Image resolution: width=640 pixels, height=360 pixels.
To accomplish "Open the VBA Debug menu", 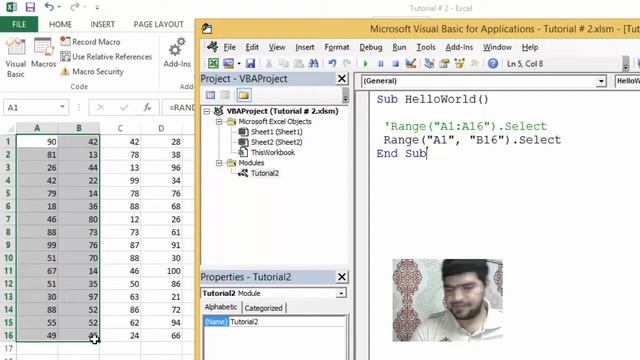I will [x=371, y=47].
